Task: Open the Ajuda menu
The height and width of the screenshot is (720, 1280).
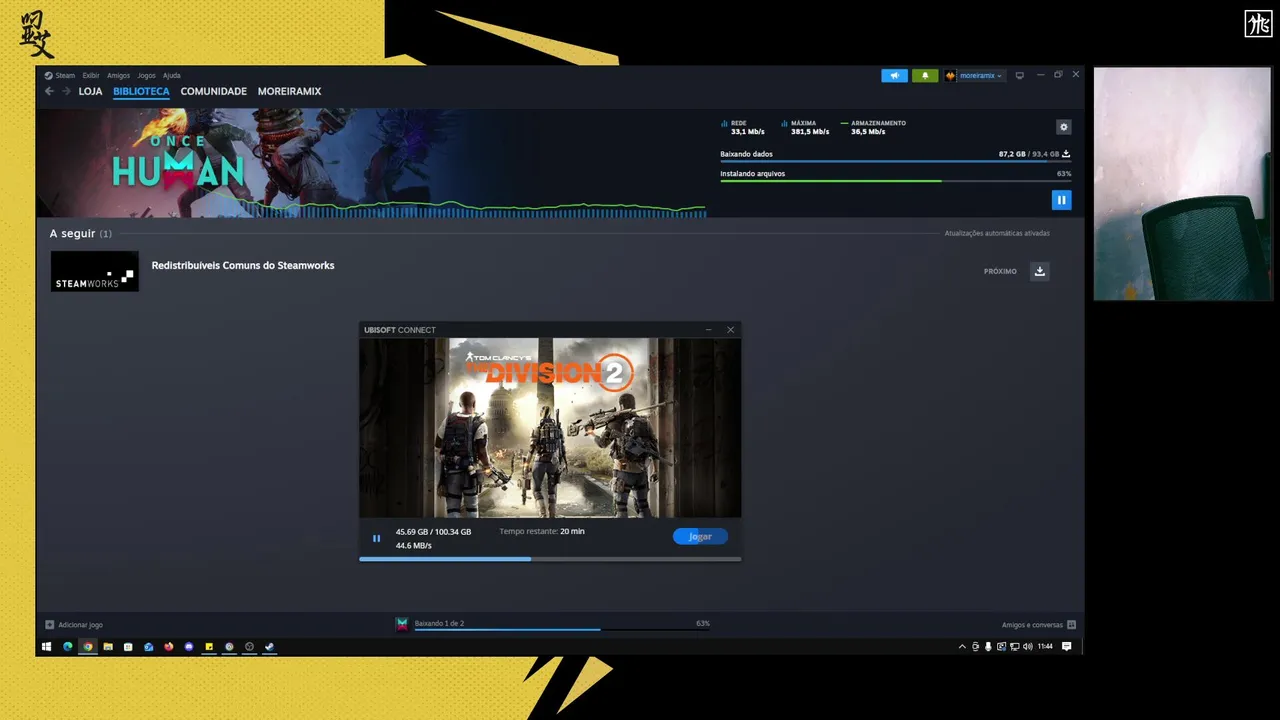Action: click(x=172, y=75)
